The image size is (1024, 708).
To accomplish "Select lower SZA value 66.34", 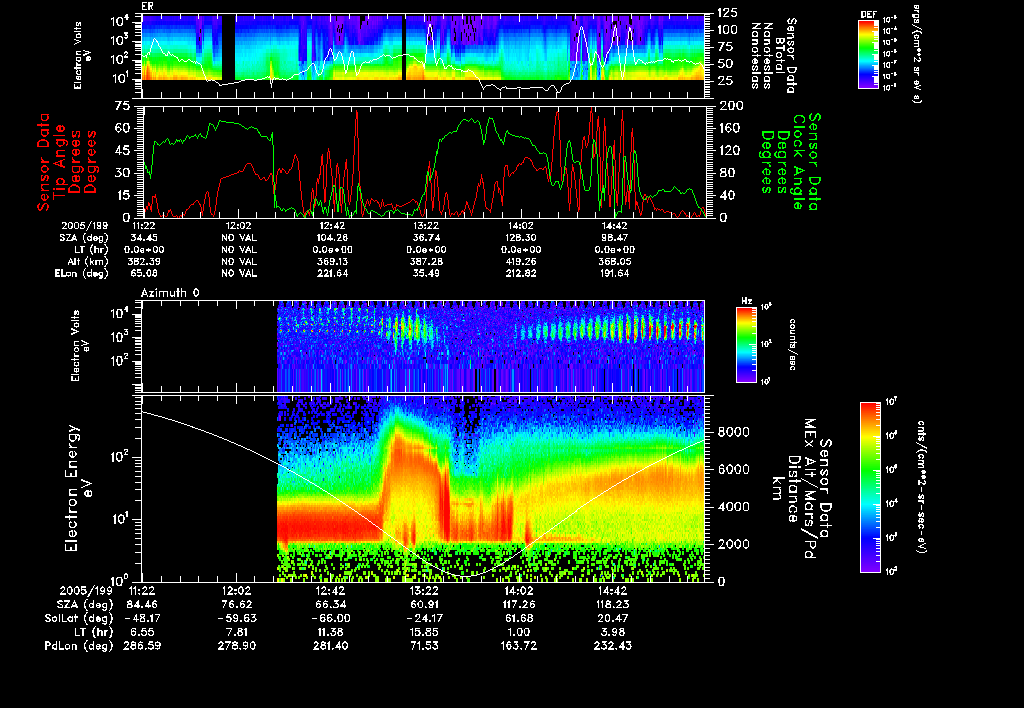I will [330, 605].
